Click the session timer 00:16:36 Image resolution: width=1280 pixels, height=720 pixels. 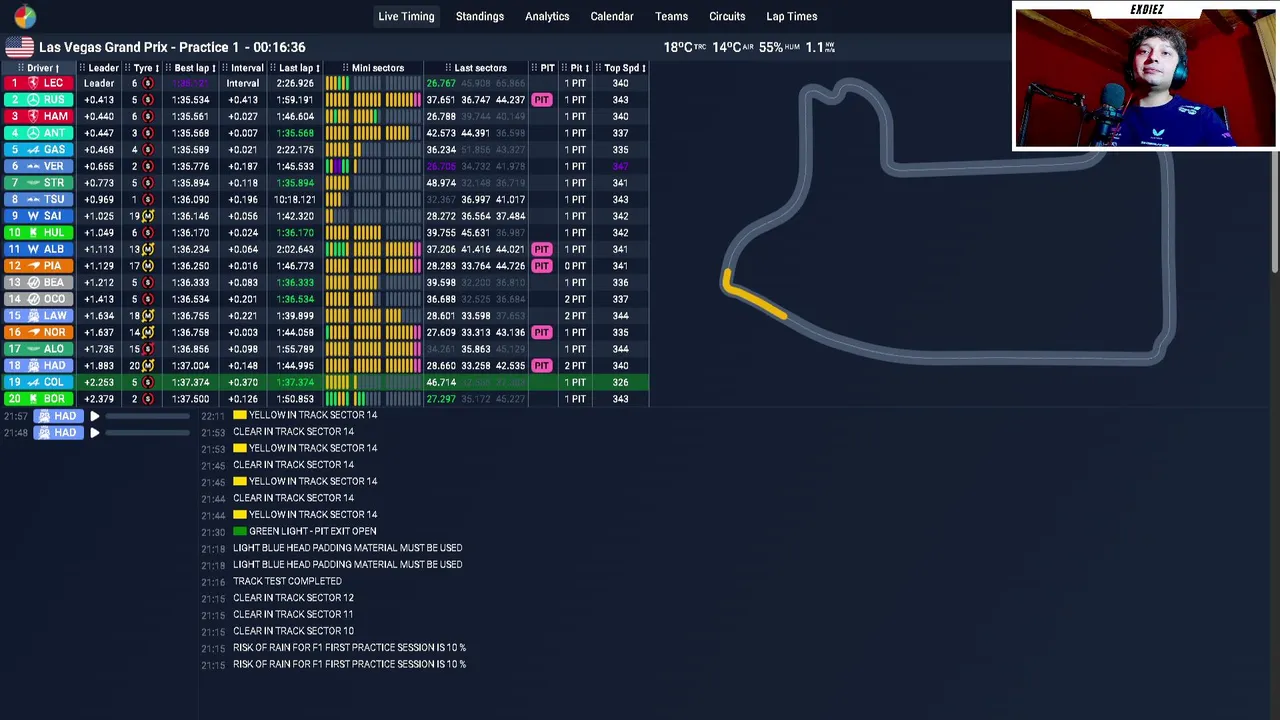[279, 47]
